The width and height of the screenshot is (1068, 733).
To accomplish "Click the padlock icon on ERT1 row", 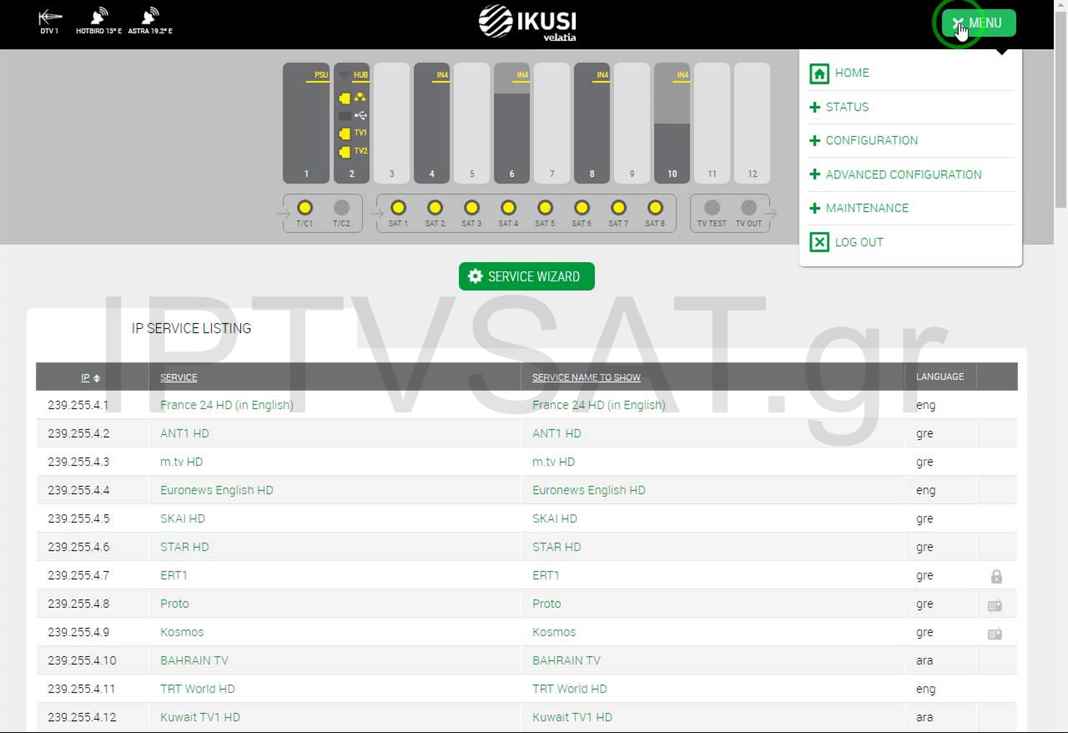I will click(x=996, y=576).
